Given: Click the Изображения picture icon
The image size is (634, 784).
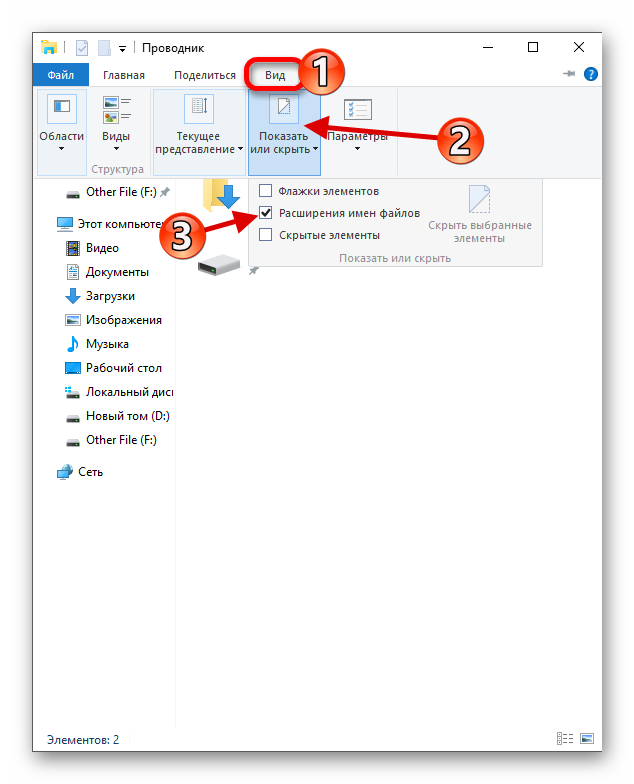Looking at the screenshot, I should pyautogui.click(x=72, y=320).
